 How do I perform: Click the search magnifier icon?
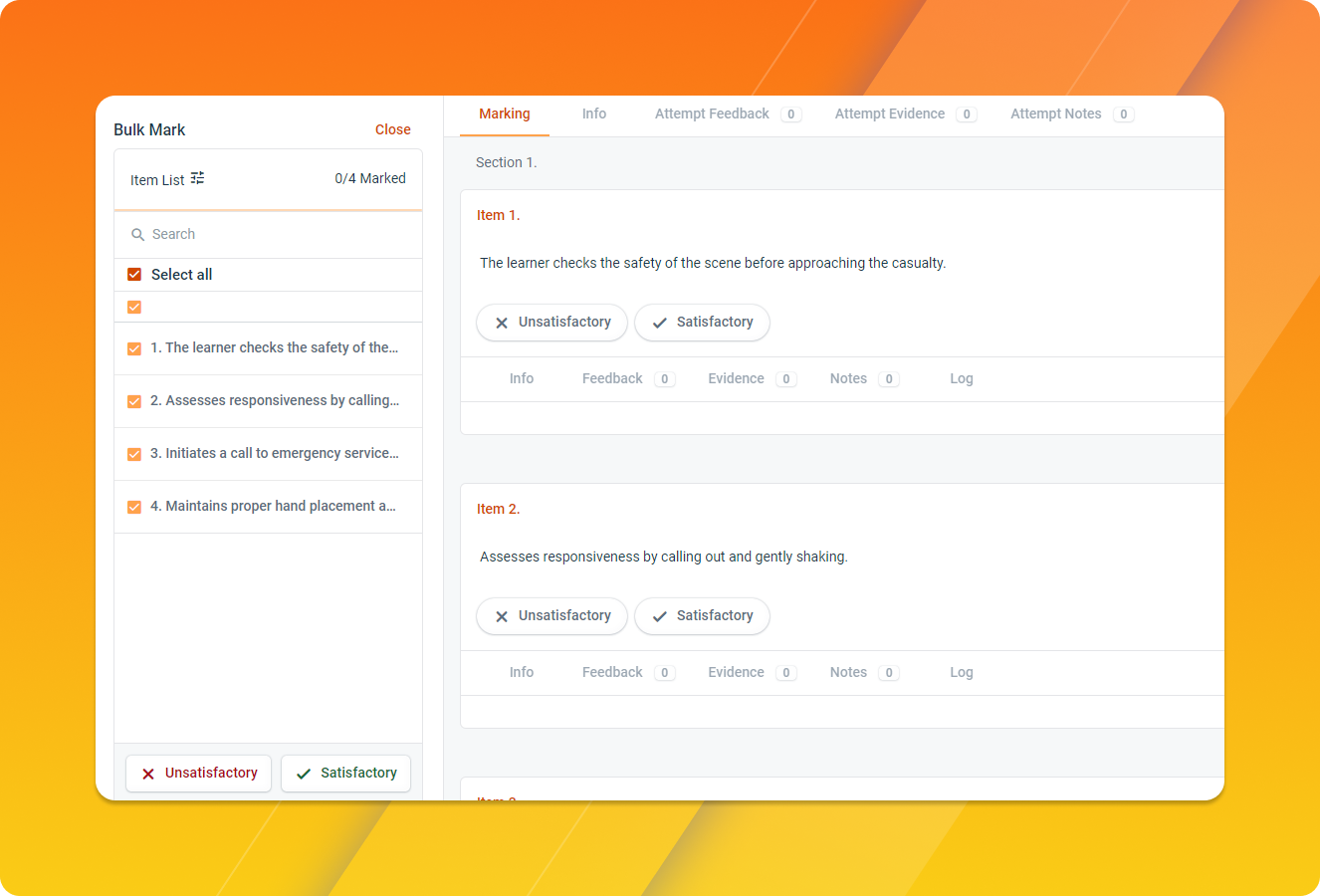click(138, 235)
